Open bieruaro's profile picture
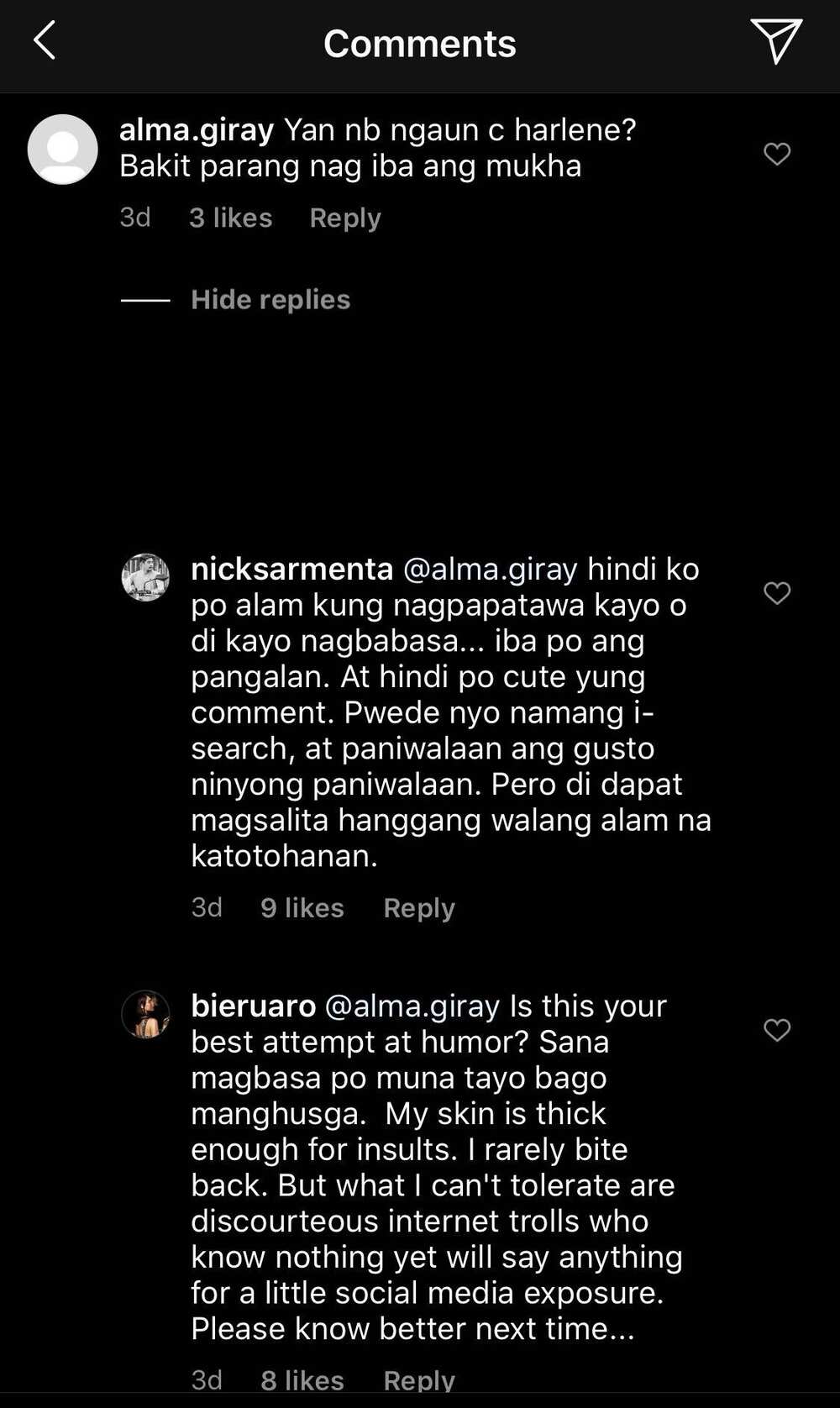The image size is (840, 1408). [x=145, y=1014]
